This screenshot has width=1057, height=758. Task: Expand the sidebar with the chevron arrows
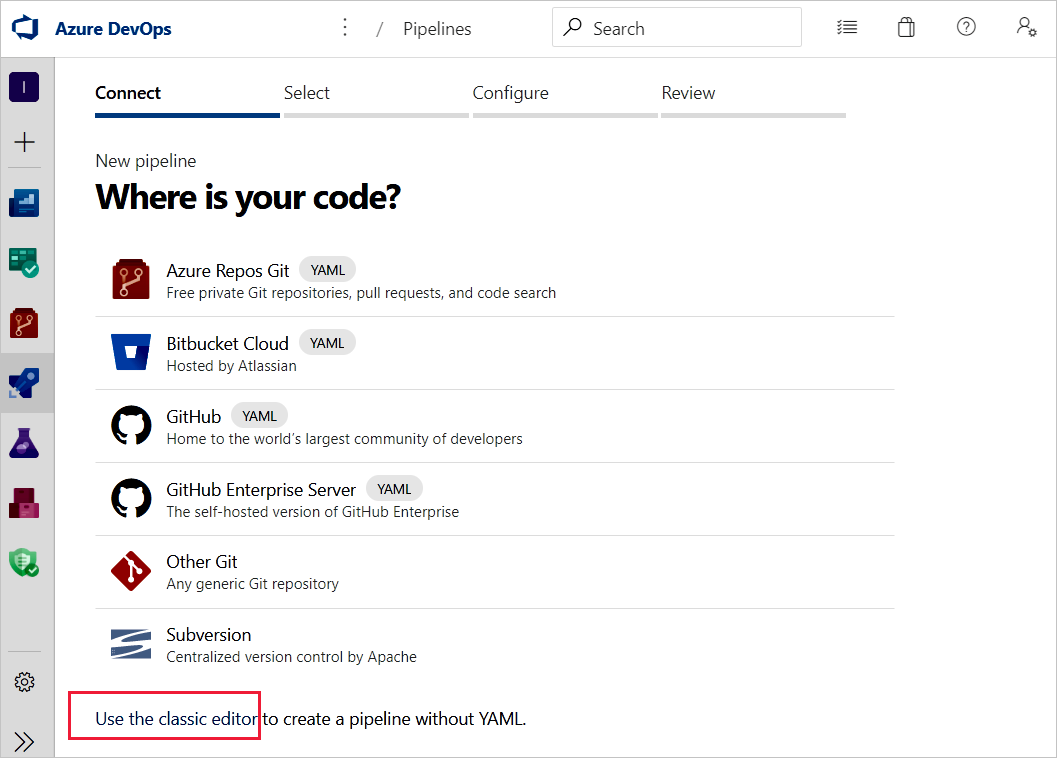[x=25, y=741]
